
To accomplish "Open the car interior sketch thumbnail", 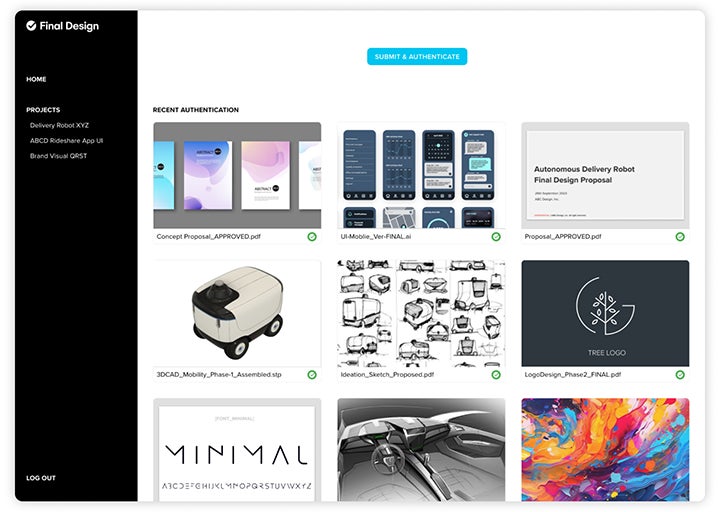I will point(421,450).
